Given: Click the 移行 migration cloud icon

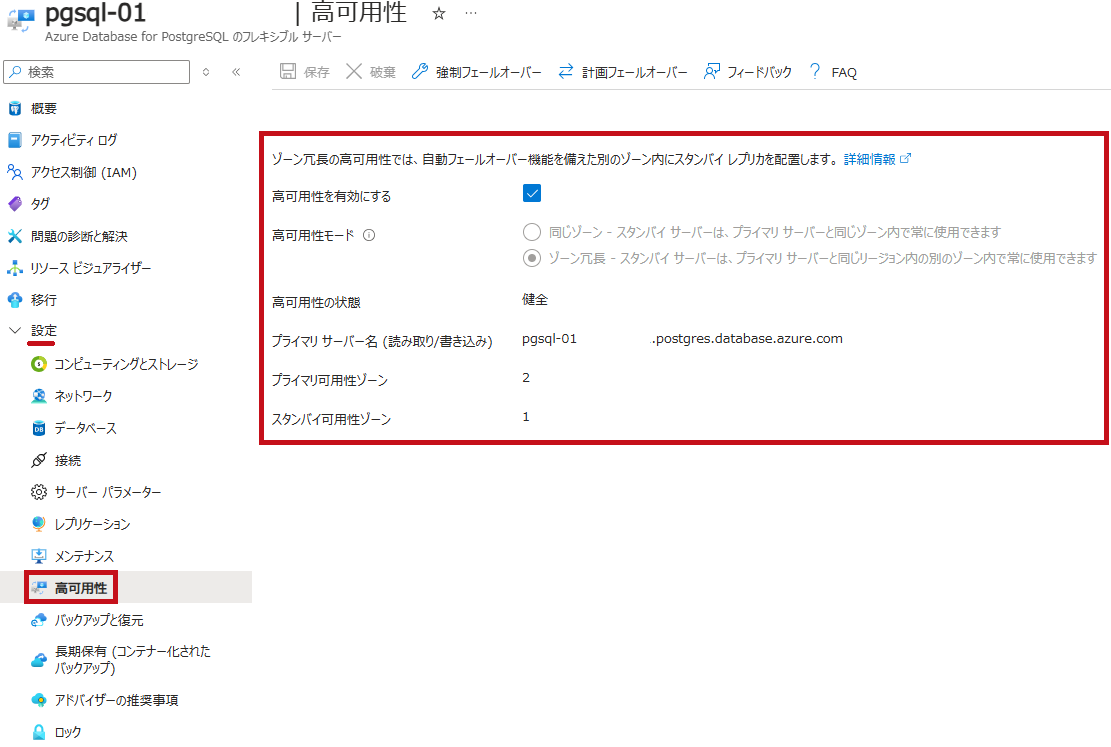Looking at the screenshot, I should [15, 300].
